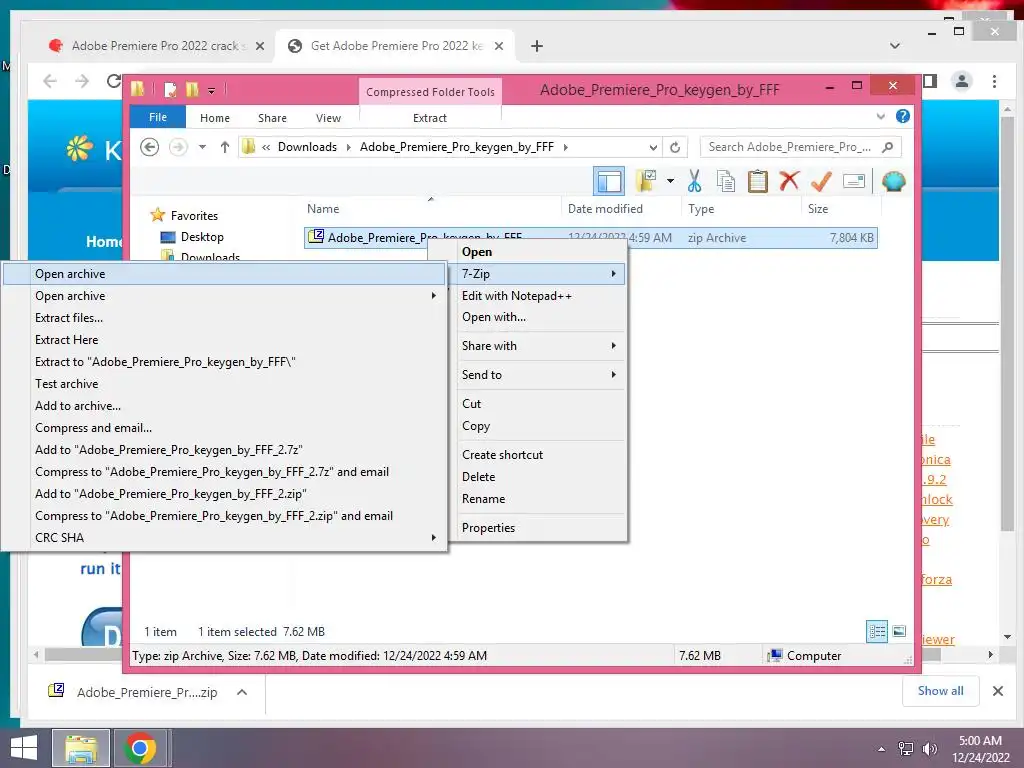Click Downloads in the address breadcrumb
The width and height of the screenshot is (1024, 768).
307,147
